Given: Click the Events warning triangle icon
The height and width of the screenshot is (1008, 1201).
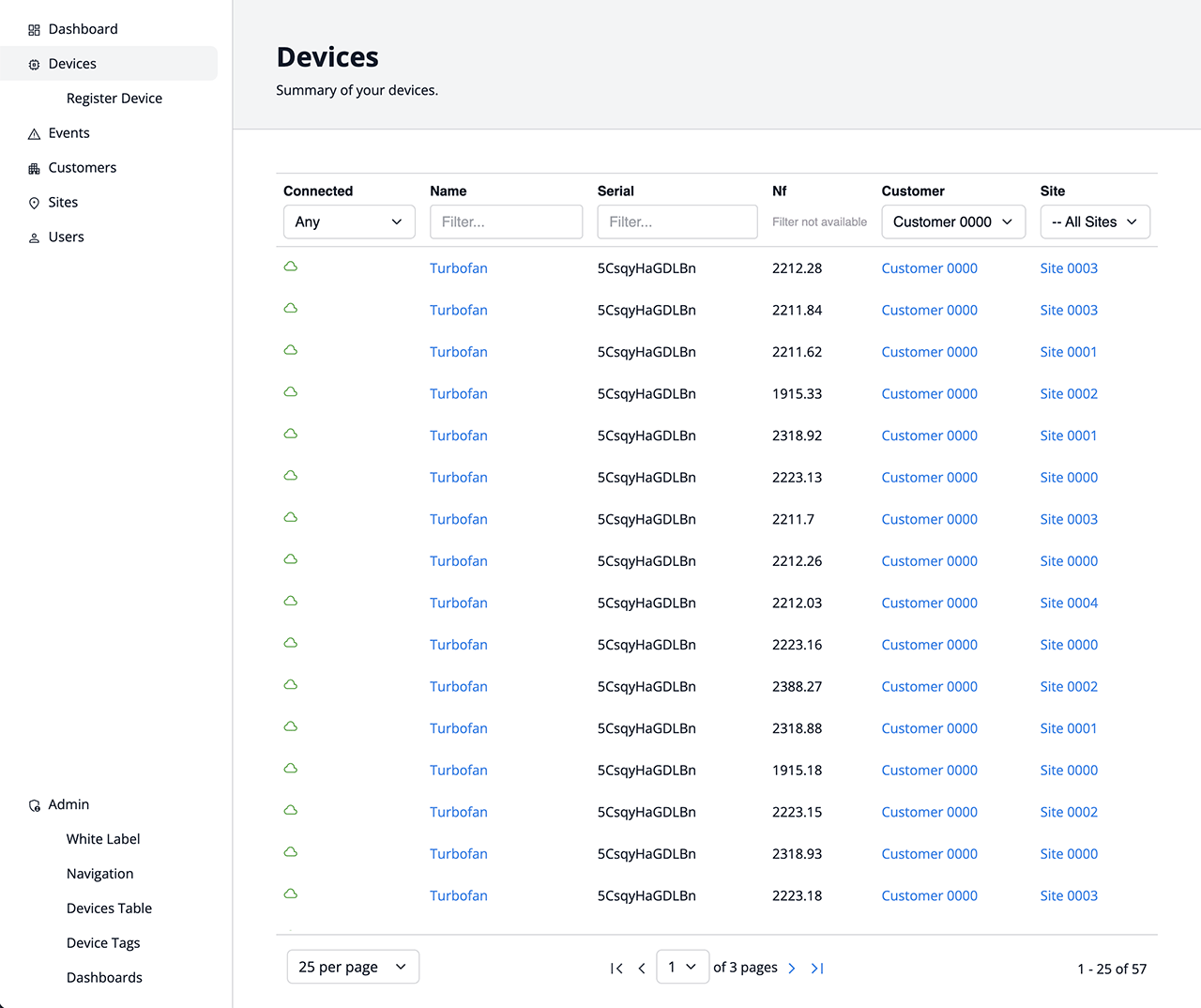Looking at the screenshot, I should tap(34, 134).
